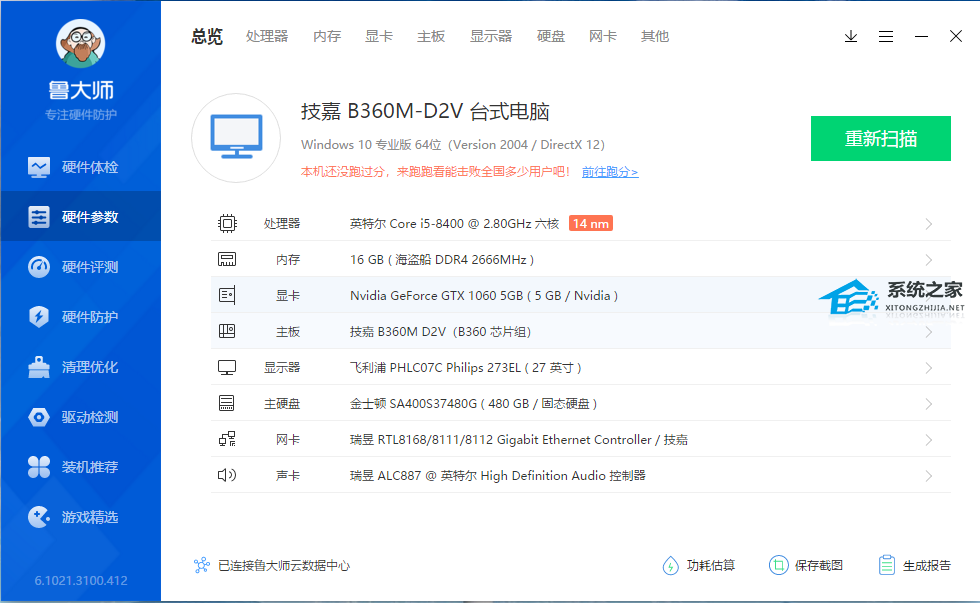980x603 pixels.
Task: Click the 保存截图 save screenshot button
Action: click(806, 566)
